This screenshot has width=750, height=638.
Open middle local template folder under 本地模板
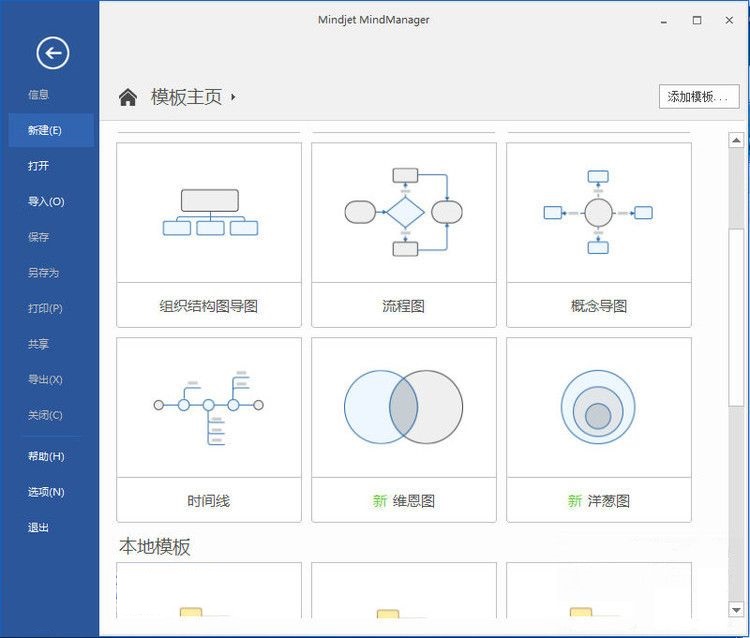click(404, 591)
